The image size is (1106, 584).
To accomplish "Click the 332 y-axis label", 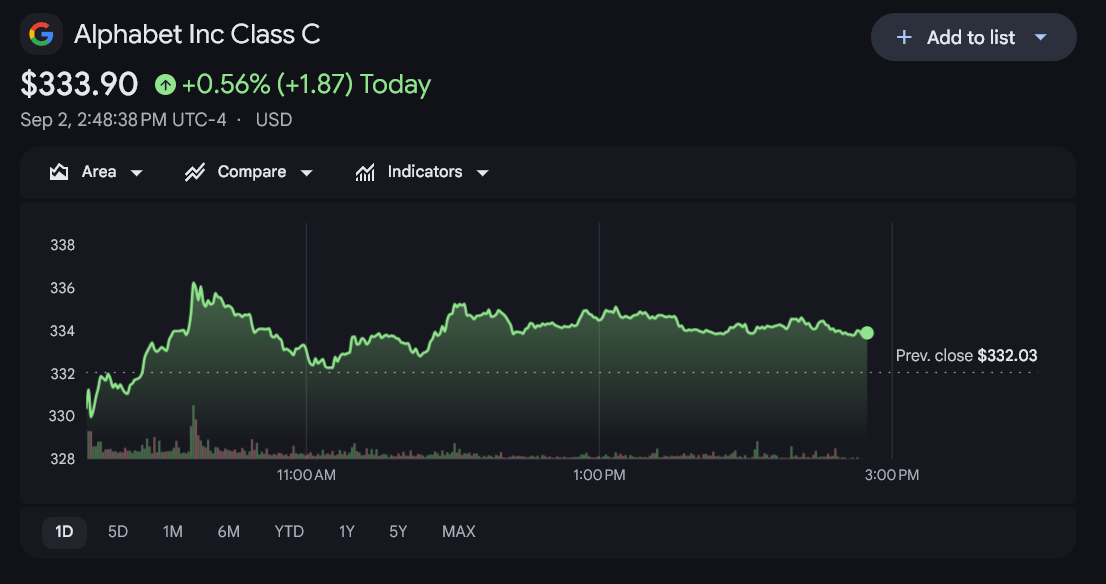I will 62,374.
